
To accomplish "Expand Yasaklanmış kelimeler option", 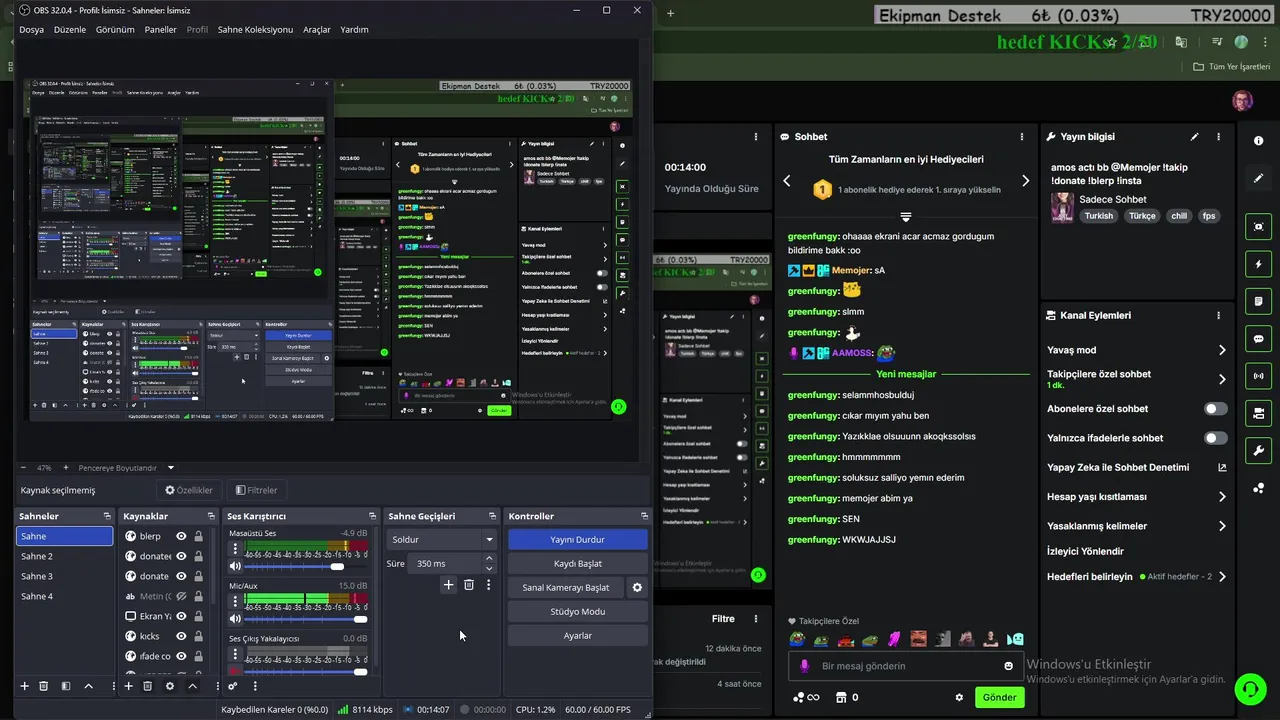I will coord(1221,526).
